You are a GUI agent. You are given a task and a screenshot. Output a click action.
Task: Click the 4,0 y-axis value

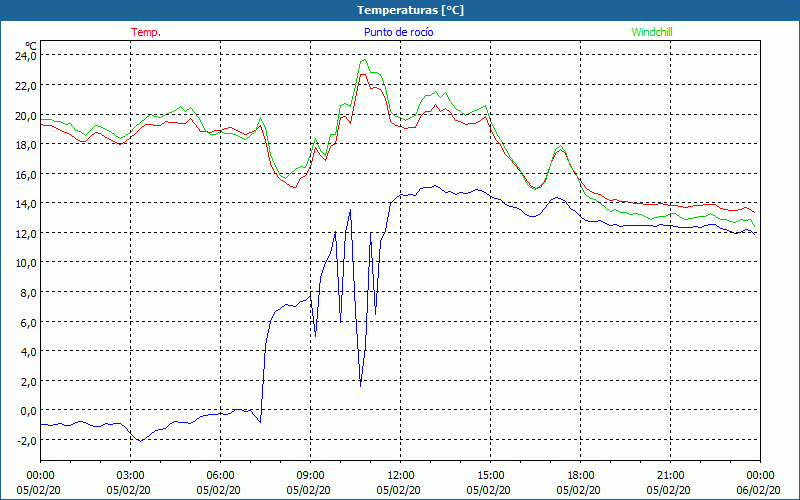click(x=28, y=352)
